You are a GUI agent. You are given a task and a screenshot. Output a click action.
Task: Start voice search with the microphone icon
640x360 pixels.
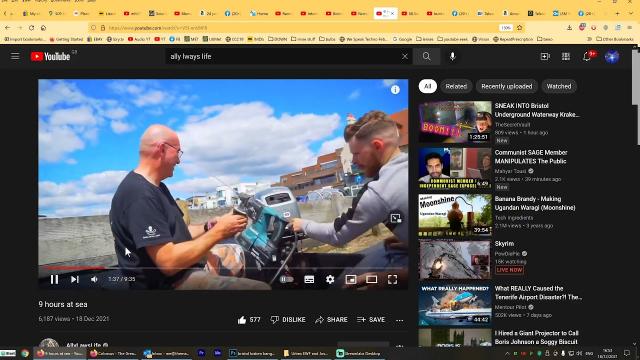click(x=452, y=56)
